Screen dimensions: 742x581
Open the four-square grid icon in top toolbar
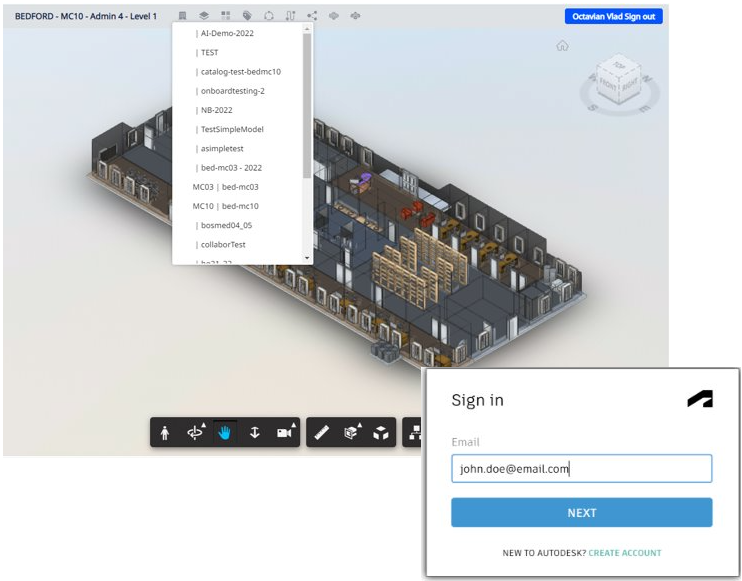point(225,16)
